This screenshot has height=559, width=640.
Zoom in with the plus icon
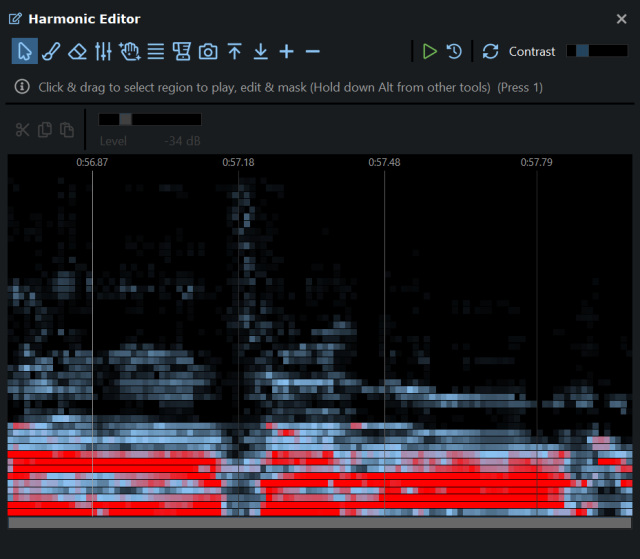pyautogui.click(x=287, y=51)
